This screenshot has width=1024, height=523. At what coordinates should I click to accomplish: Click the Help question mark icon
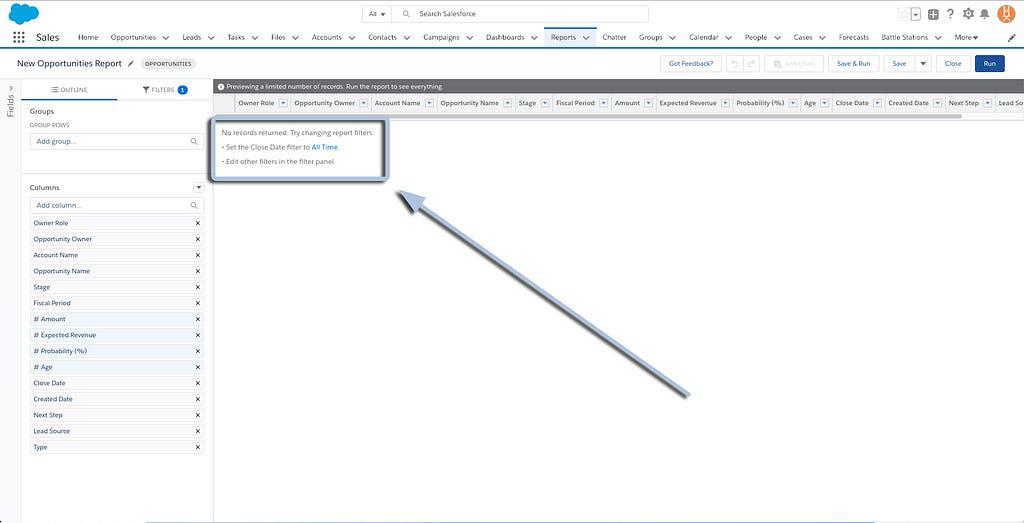pyautogui.click(x=950, y=14)
